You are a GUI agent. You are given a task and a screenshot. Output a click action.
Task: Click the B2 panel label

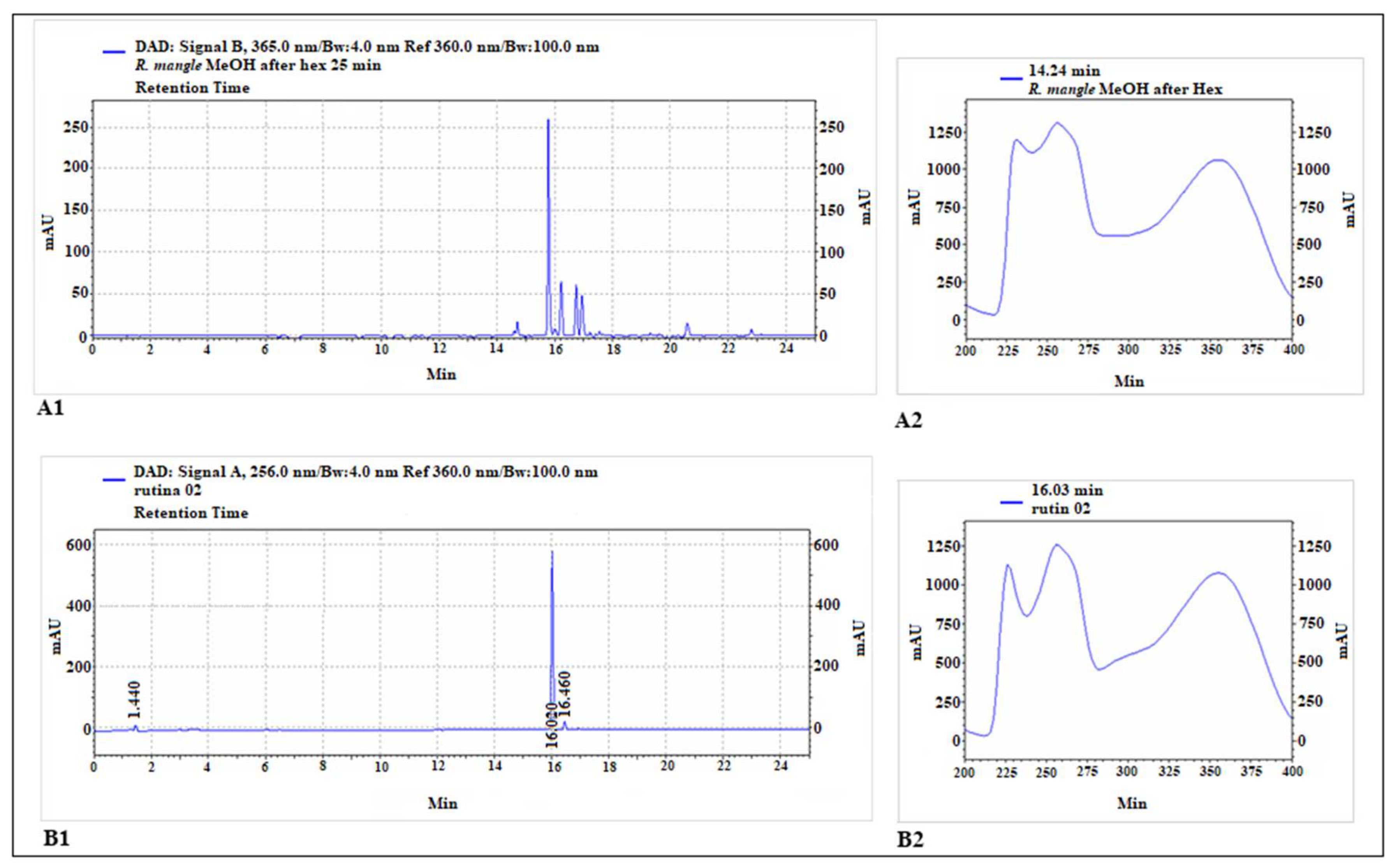[910, 840]
